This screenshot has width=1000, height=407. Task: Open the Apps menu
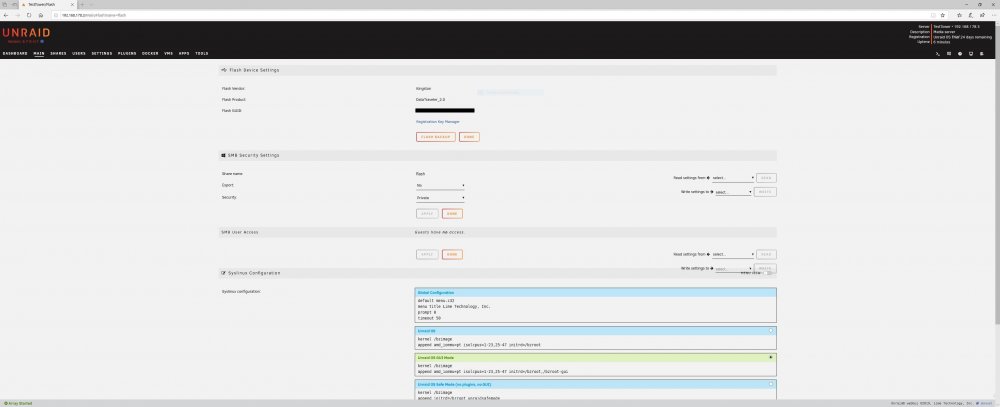(x=184, y=54)
